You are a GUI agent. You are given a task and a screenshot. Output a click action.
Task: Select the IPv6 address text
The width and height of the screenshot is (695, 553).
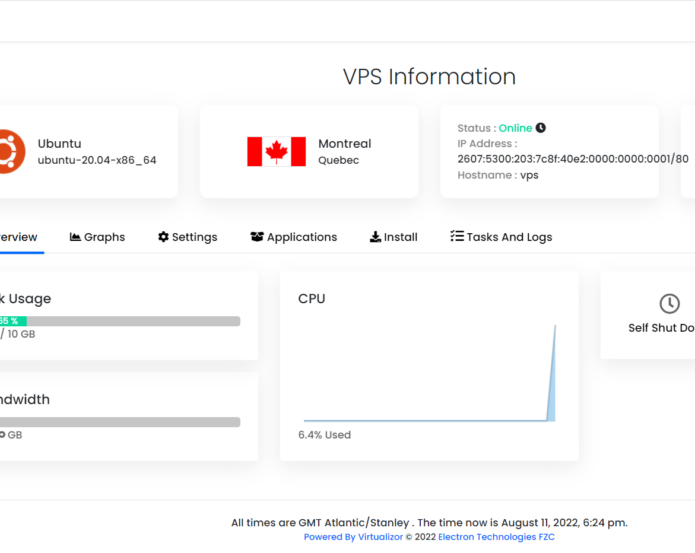tap(573, 159)
